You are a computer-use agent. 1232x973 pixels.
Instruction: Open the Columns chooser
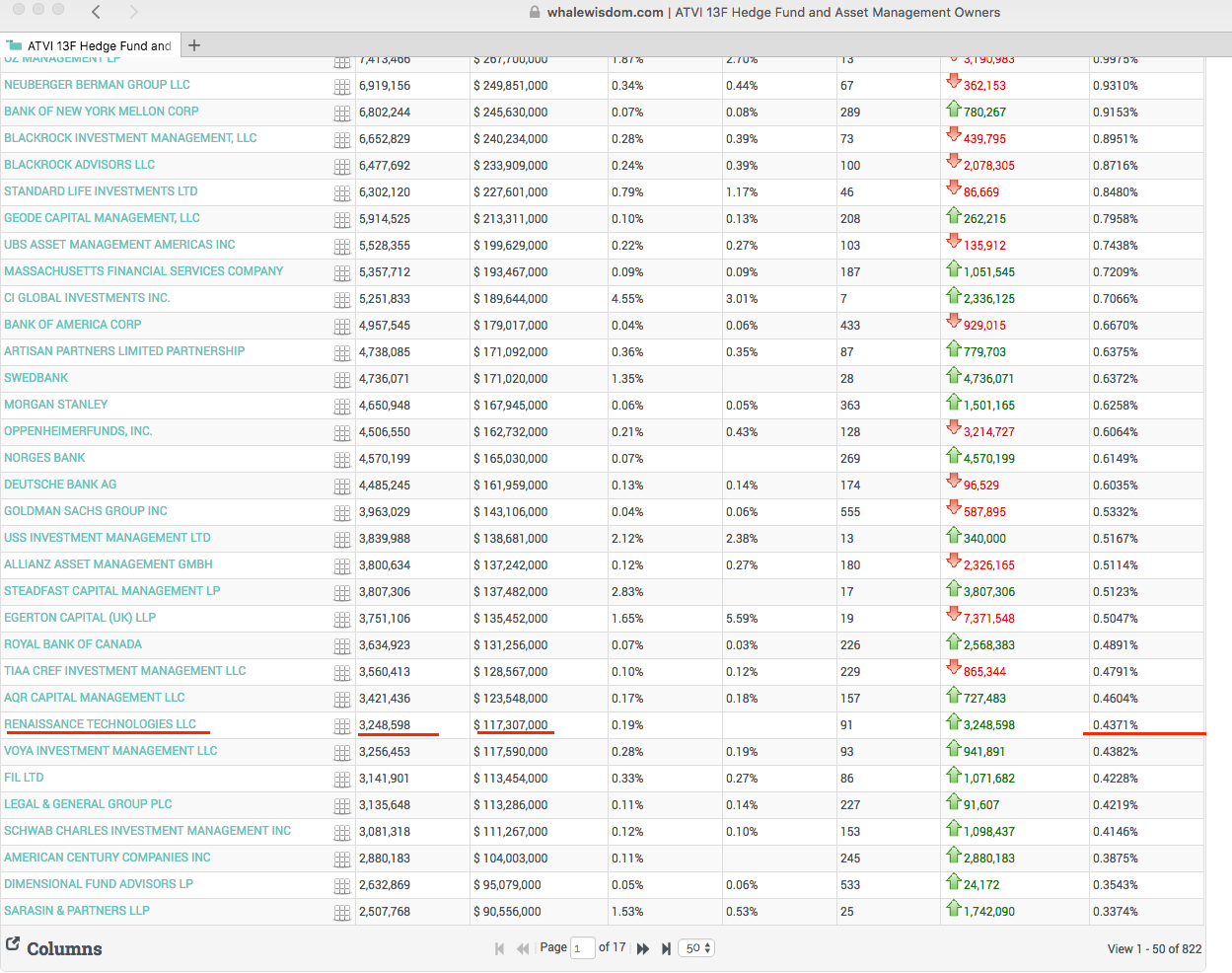pyautogui.click(x=53, y=947)
